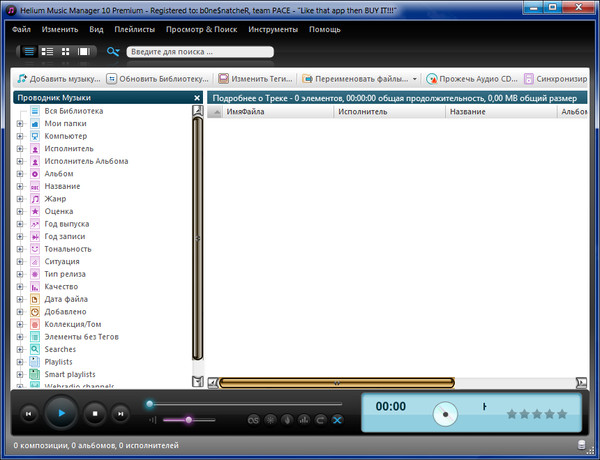Click the Год записи tree icon

pyautogui.click(x=35, y=237)
